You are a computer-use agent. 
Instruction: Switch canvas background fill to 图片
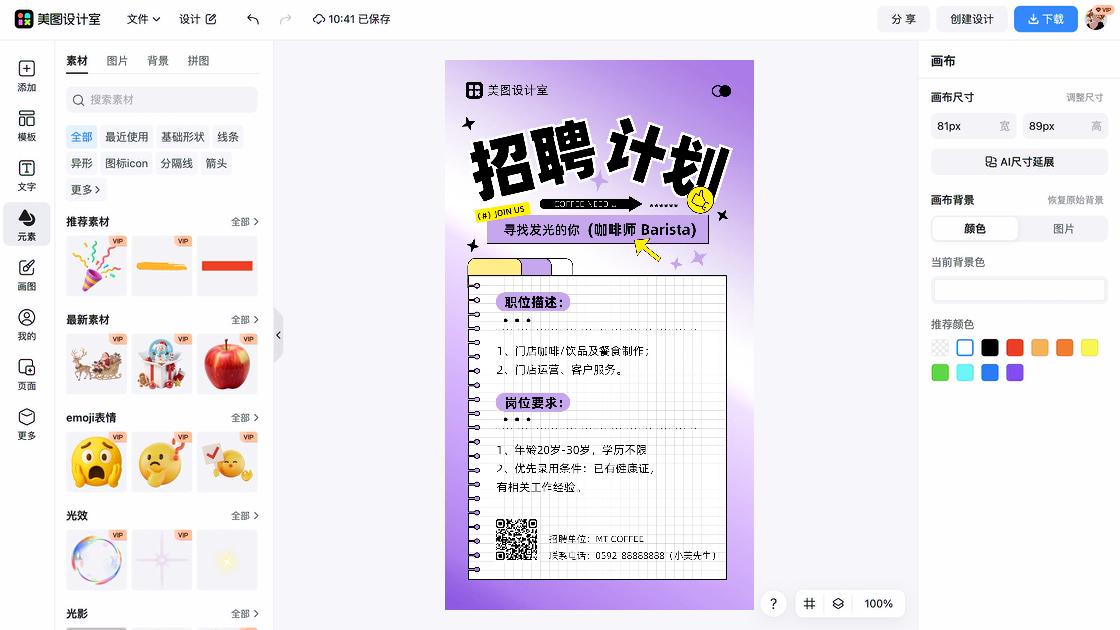[1063, 229]
